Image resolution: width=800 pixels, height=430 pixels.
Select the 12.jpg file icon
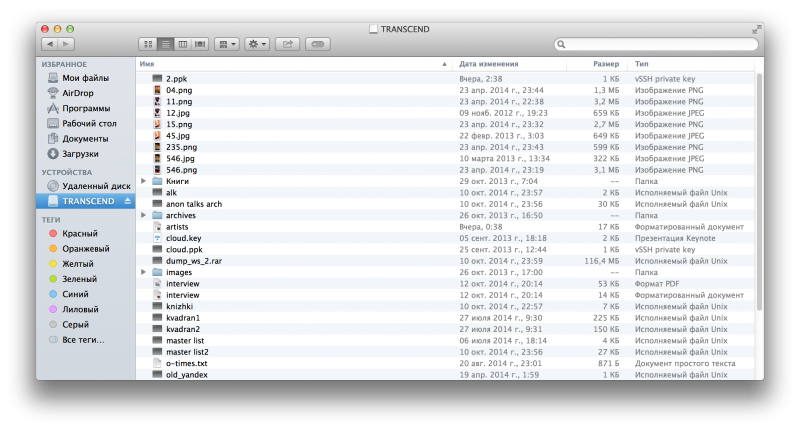[x=157, y=113]
